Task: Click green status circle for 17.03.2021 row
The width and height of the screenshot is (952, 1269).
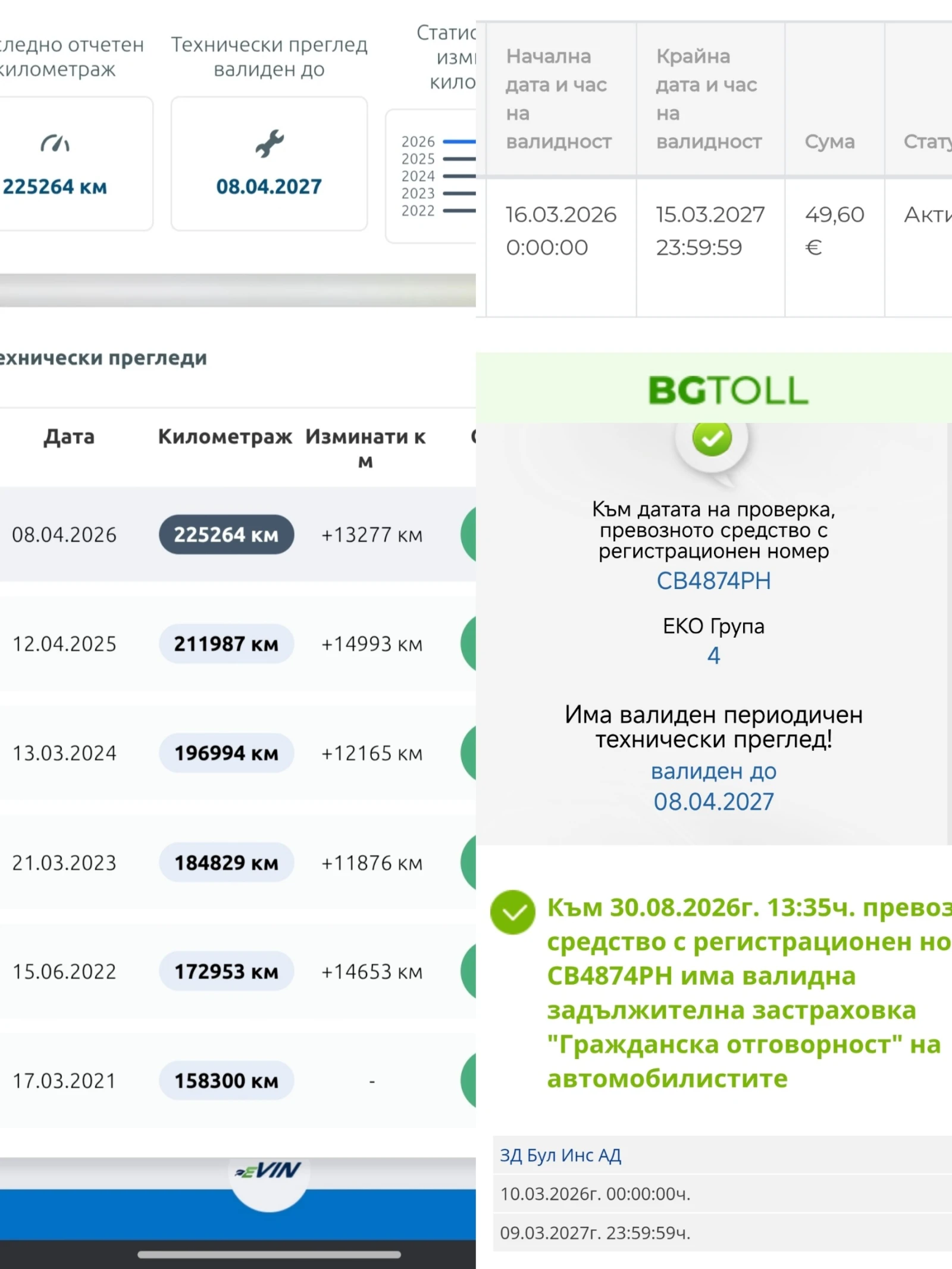Action: coord(468,1080)
